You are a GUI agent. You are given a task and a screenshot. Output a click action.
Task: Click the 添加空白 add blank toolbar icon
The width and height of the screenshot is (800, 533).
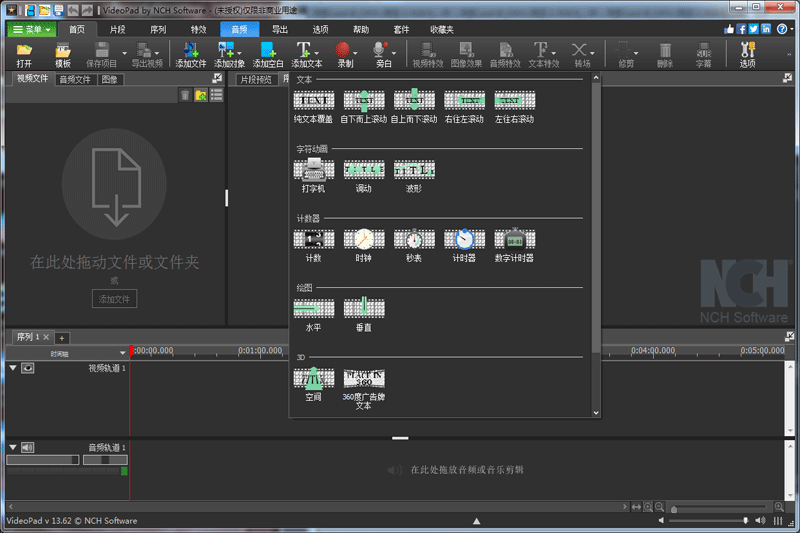[x=268, y=50]
